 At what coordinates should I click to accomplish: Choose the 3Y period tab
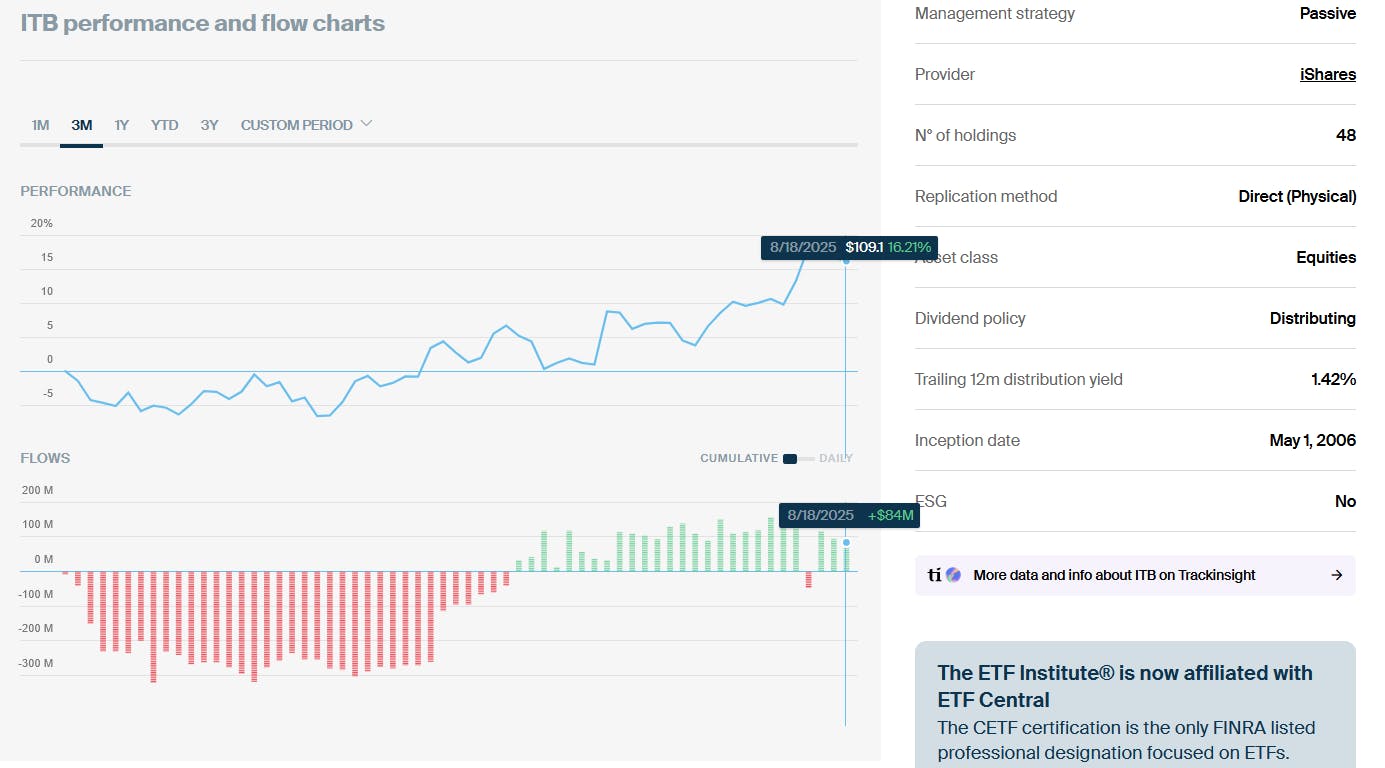209,125
